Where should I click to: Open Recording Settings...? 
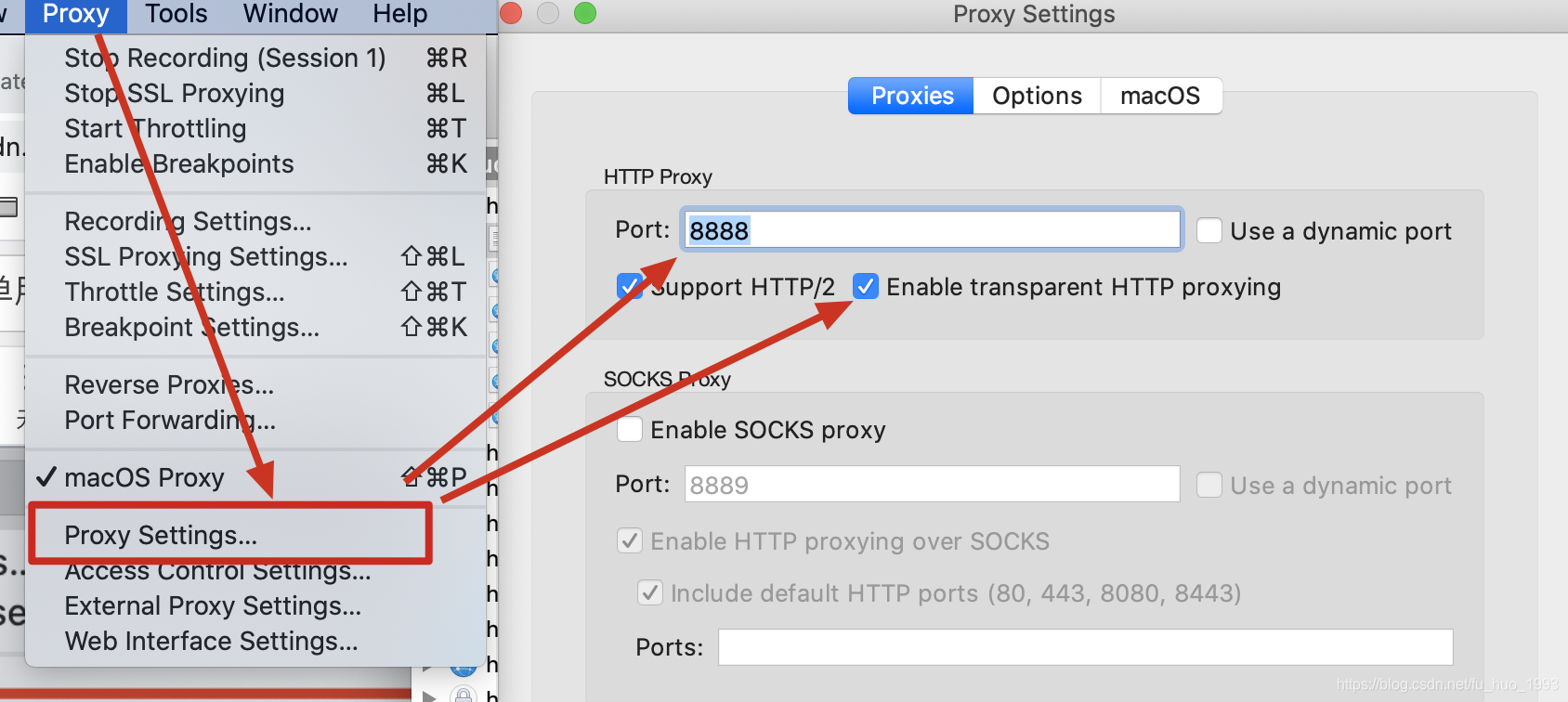255,221
